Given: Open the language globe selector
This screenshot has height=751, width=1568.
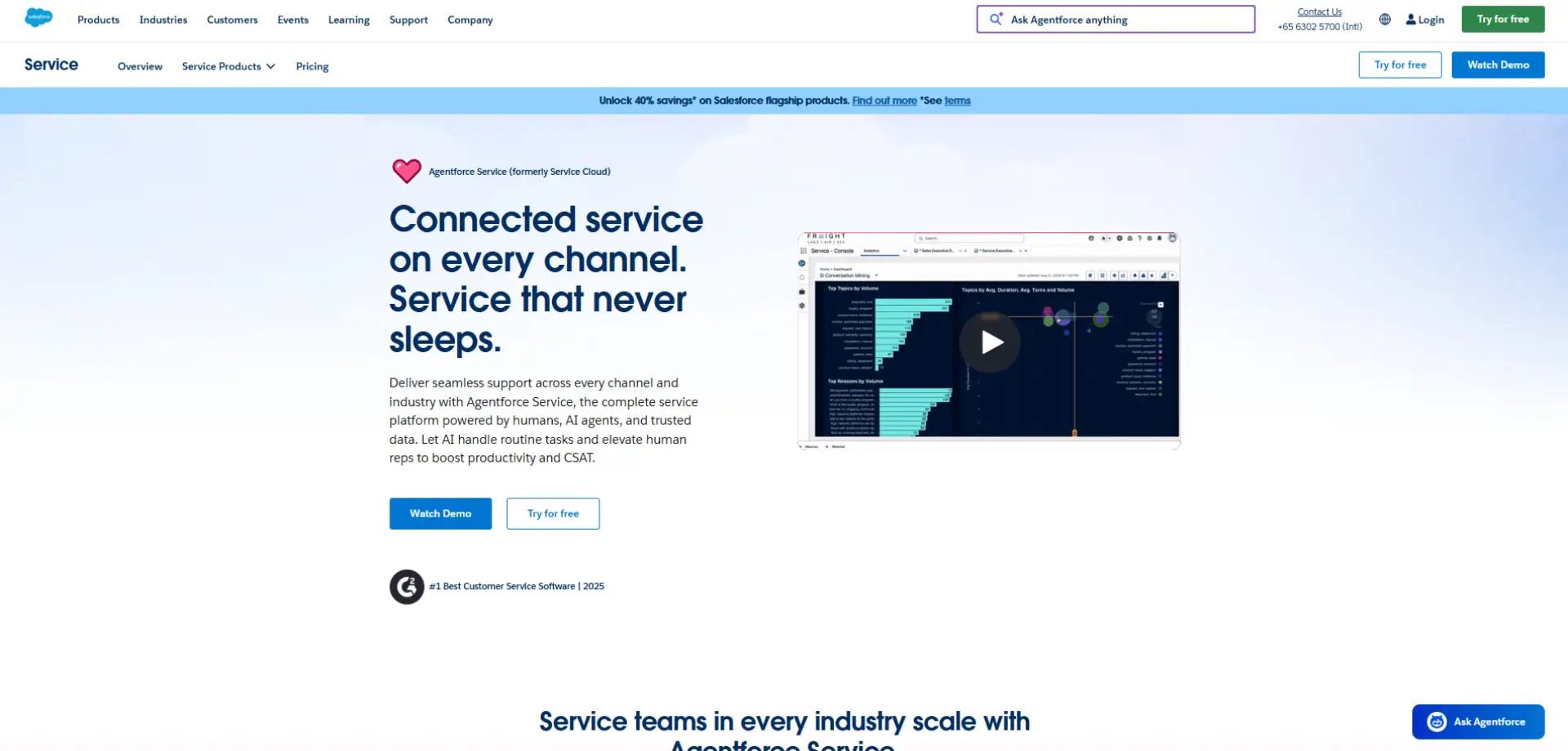Looking at the screenshot, I should (1385, 20).
